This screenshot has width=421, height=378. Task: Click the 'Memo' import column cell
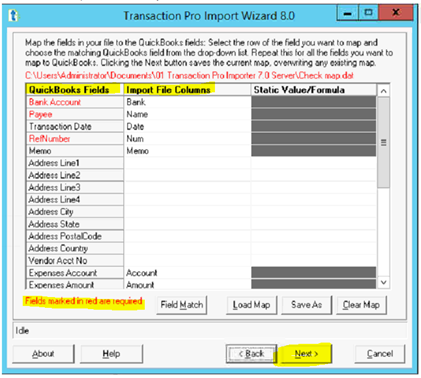point(187,151)
